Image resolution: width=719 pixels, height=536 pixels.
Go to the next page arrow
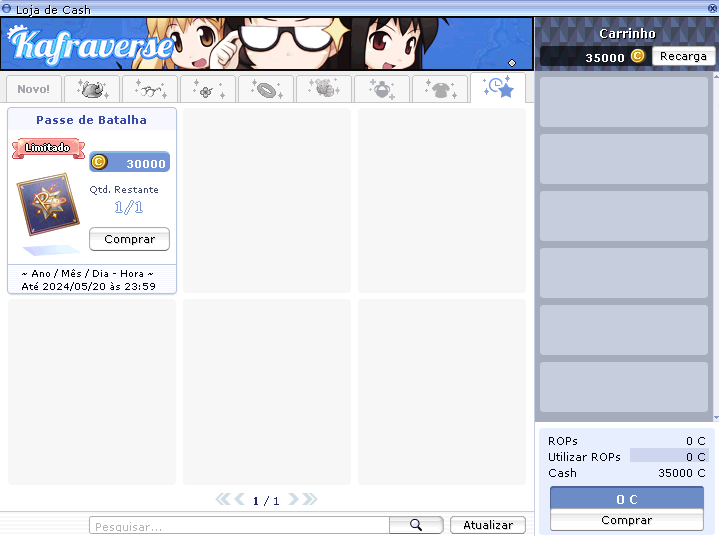[295, 499]
